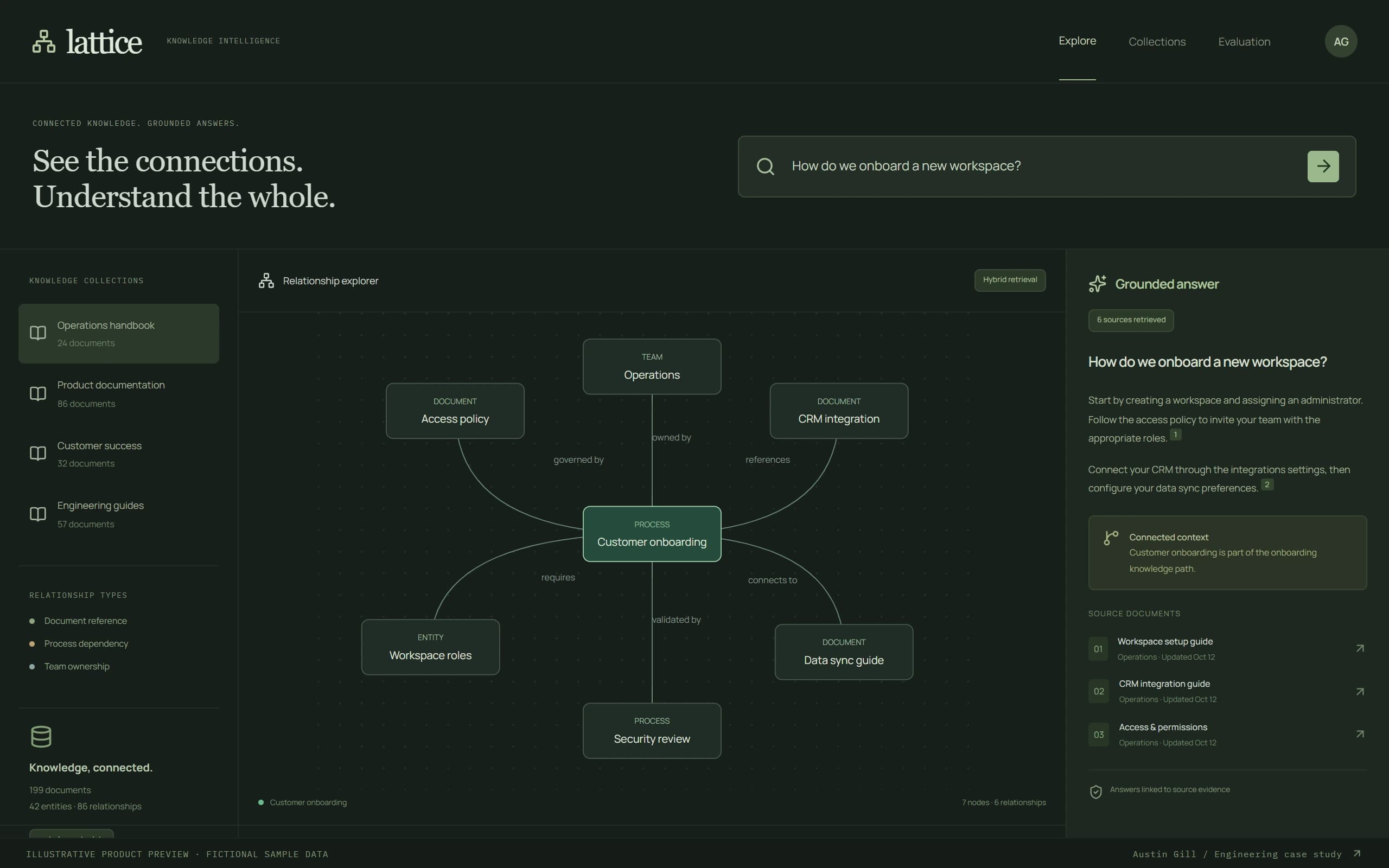Click the Document reference color dot

(32, 621)
